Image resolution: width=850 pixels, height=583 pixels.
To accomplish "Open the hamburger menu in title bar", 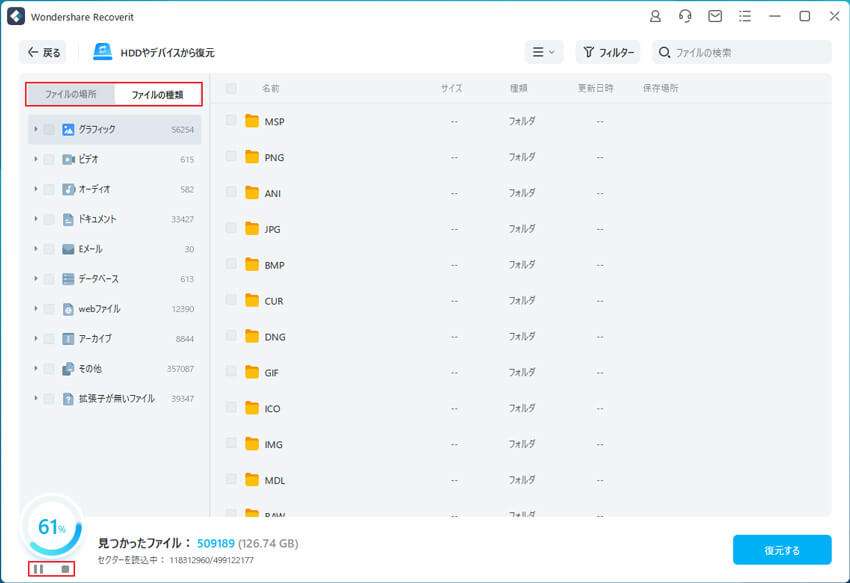I will (x=745, y=16).
